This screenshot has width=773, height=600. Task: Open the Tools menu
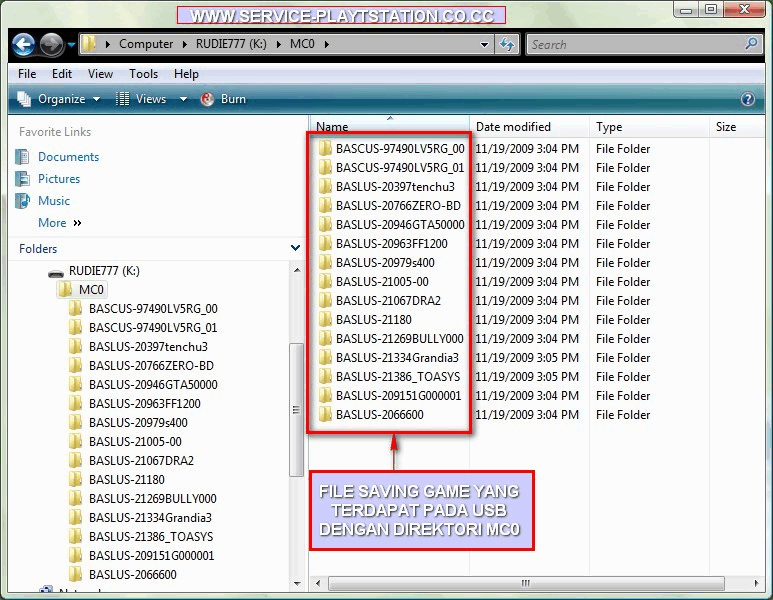click(x=143, y=74)
